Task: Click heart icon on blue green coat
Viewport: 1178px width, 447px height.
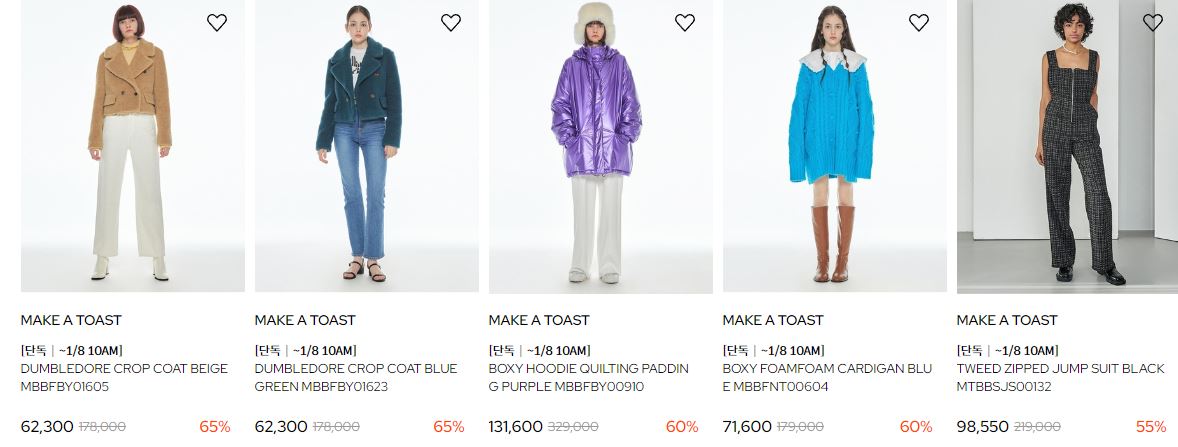Action: coord(451,23)
